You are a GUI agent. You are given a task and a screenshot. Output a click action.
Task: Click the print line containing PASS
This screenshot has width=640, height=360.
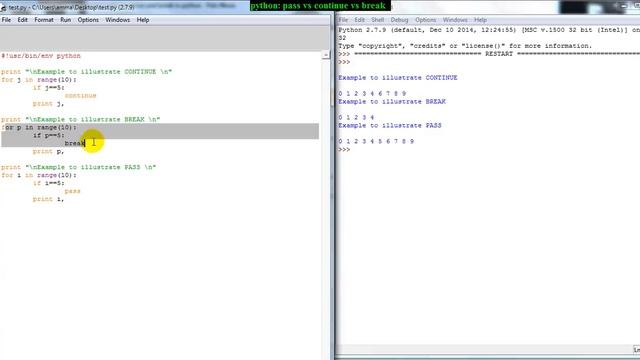point(78,167)
